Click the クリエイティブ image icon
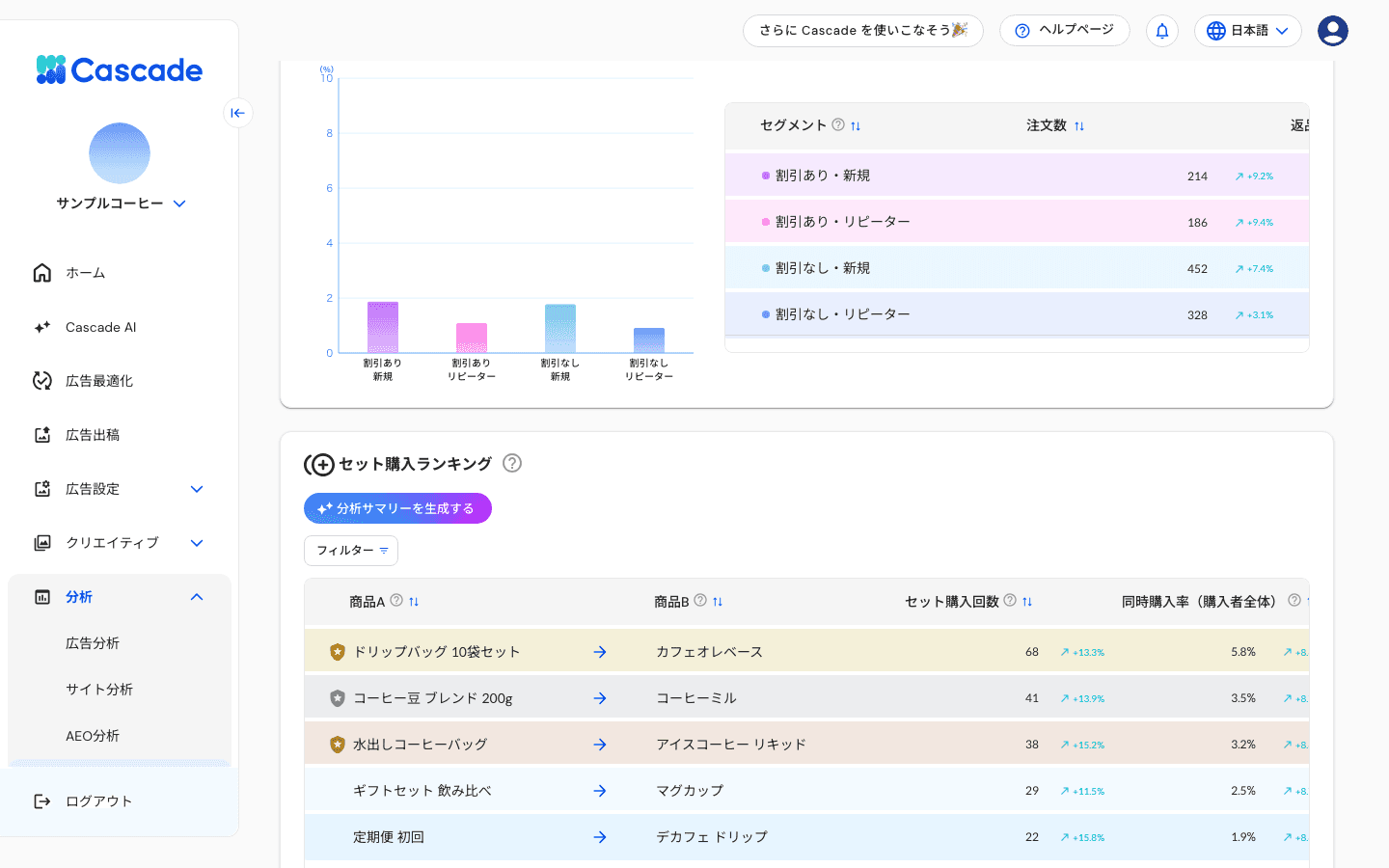Viewport: 1389px width, 868px height. tap(42, 543)
